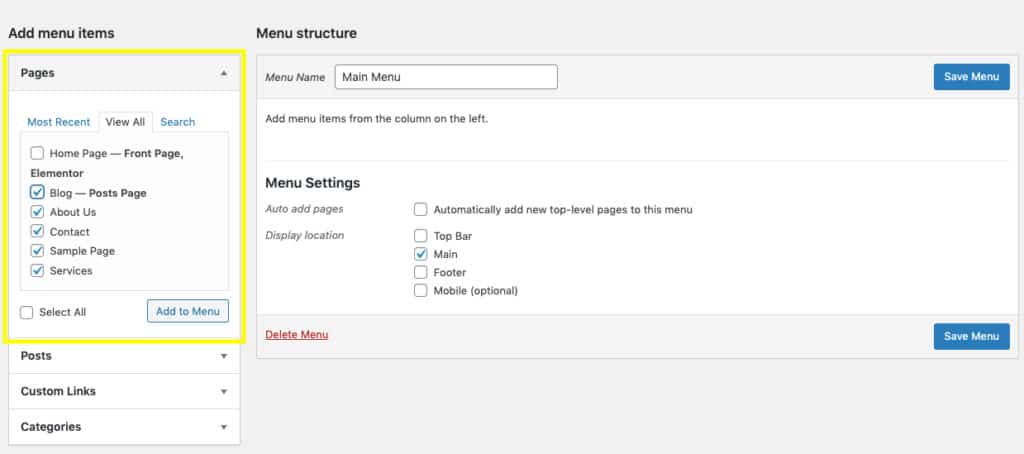Click the Add to Menu button
Image resolution: width=1024 pixels, height=454 pixels.
(x=188, y=312)
